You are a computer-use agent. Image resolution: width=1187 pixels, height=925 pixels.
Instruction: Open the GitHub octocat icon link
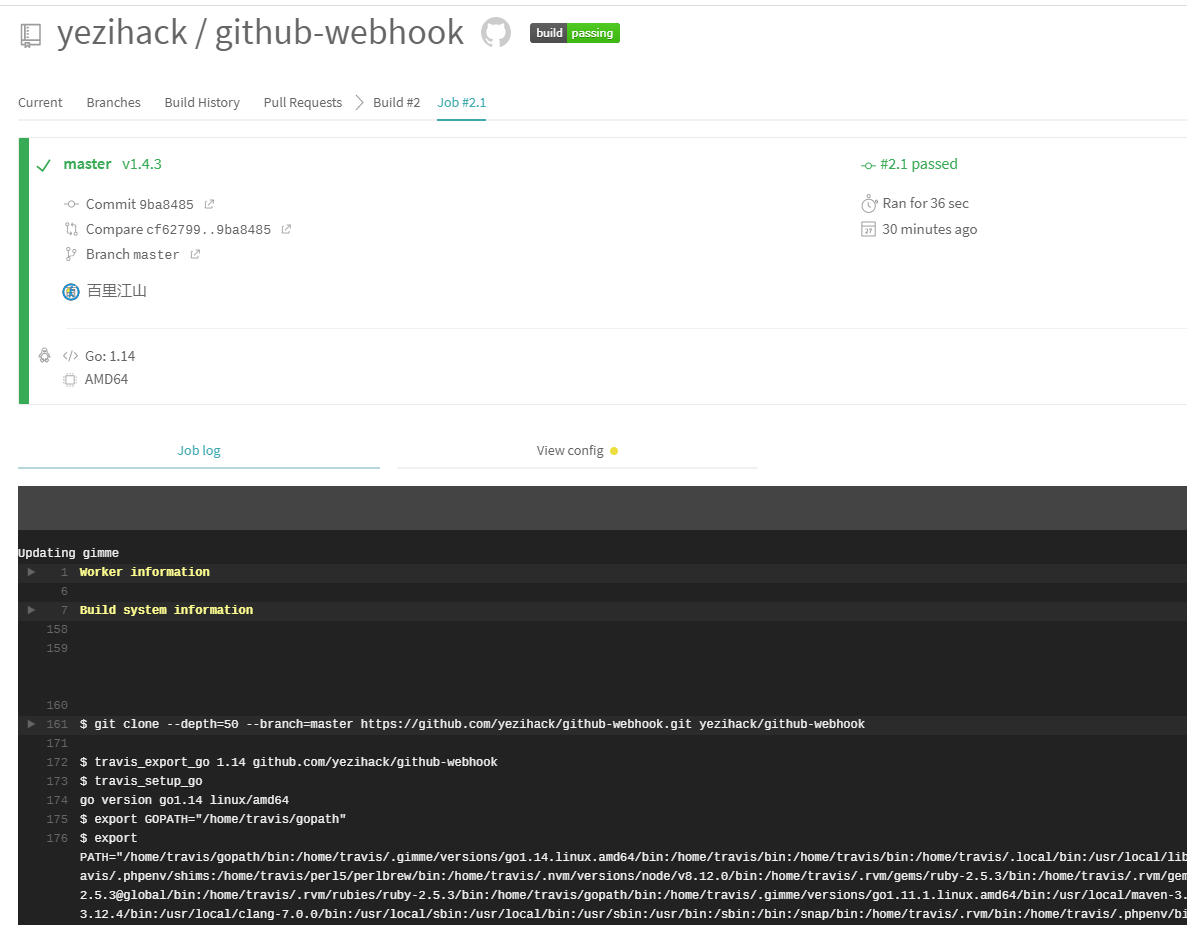tap(496, 33)
